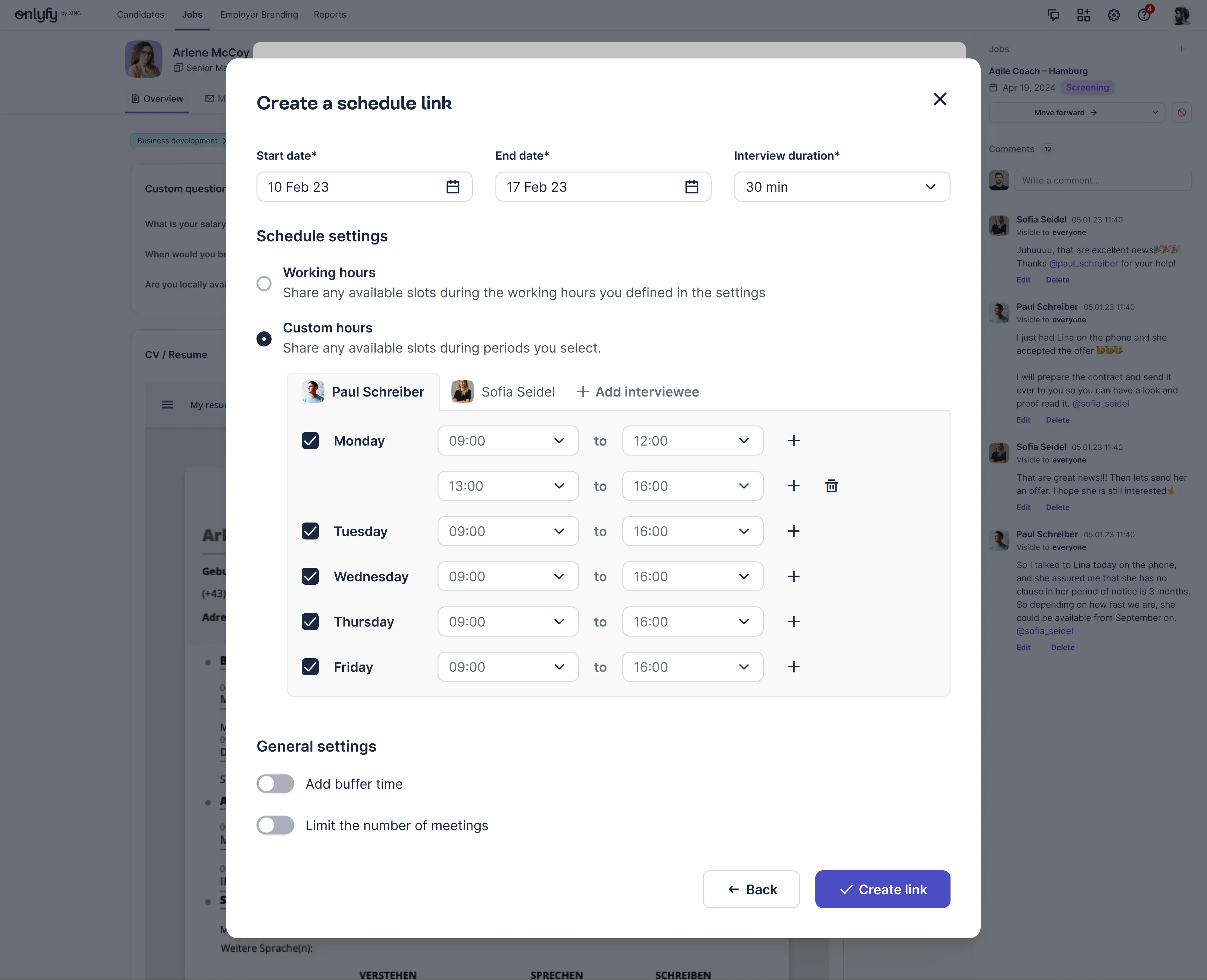1207x980 pixels.
Task: Open Friday end time dropdown
Action: (692, 667)
